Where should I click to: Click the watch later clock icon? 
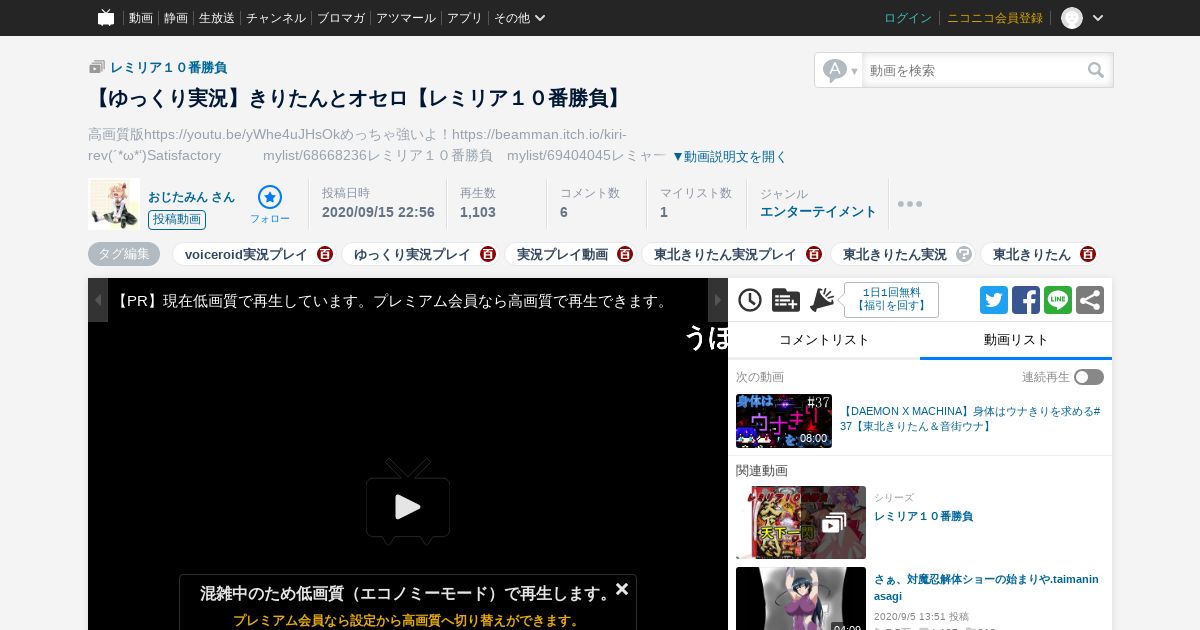[x=750, y=300]
